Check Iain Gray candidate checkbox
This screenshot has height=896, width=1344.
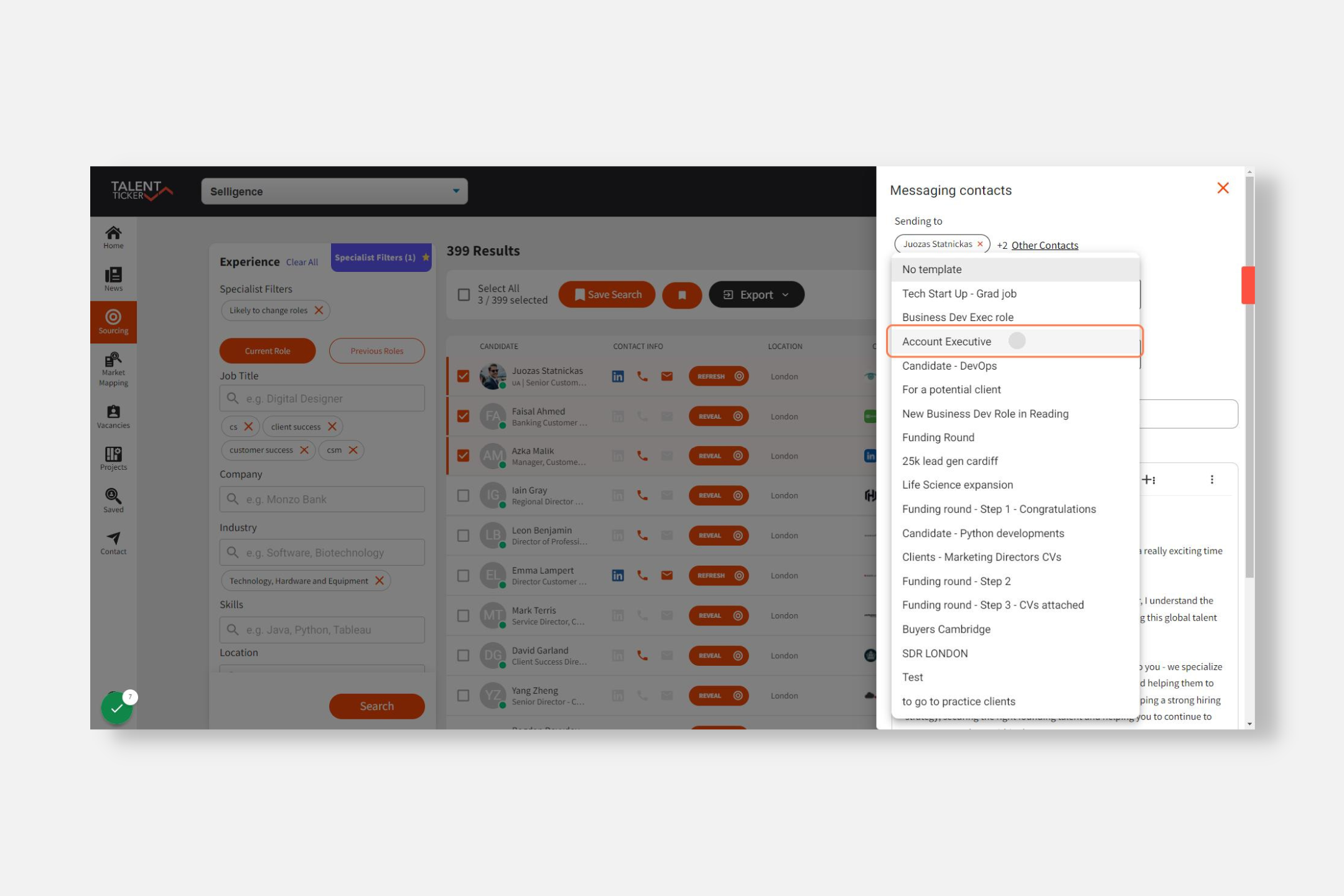[x=464, y=496]
